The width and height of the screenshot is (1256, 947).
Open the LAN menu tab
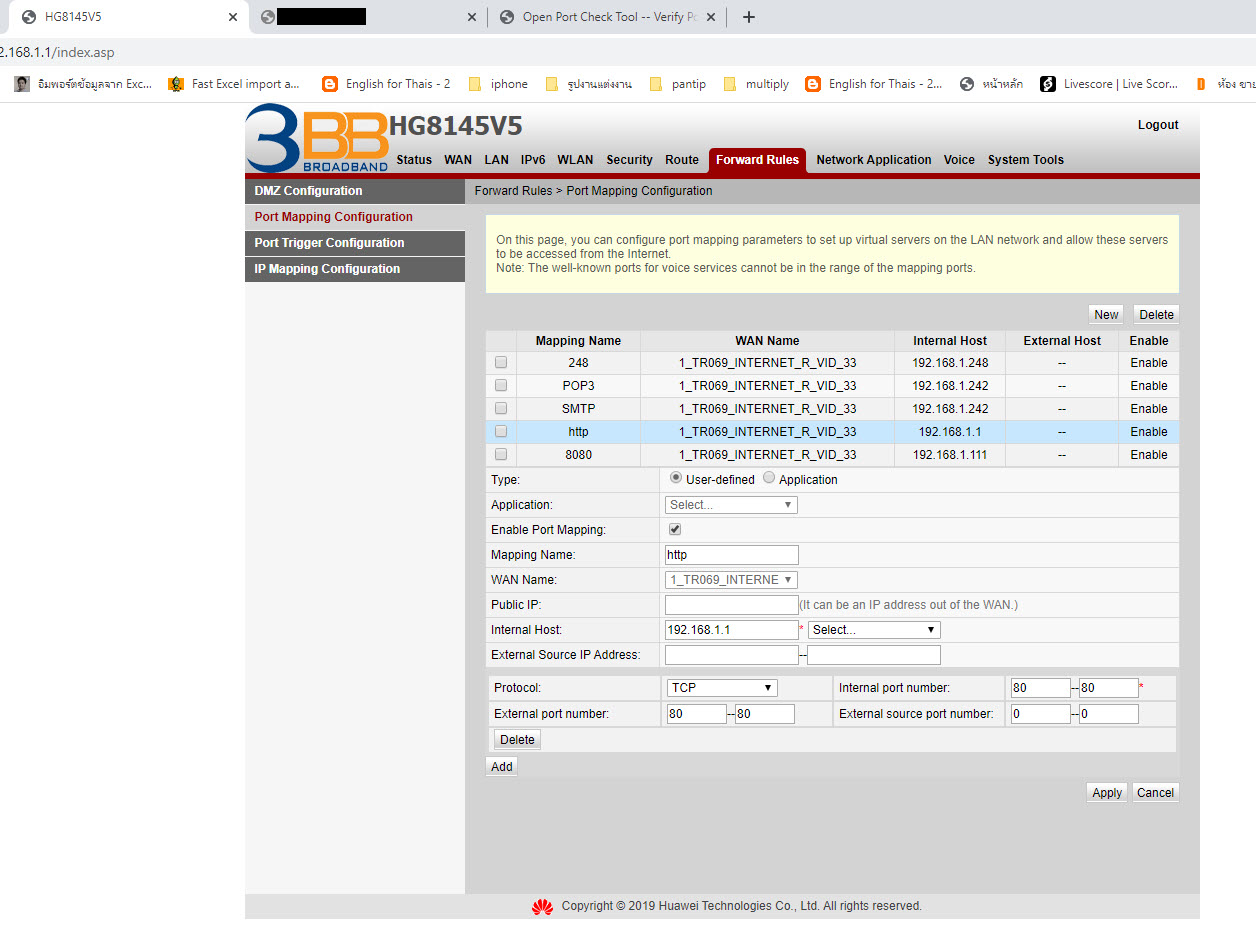[x=496, y=160]
